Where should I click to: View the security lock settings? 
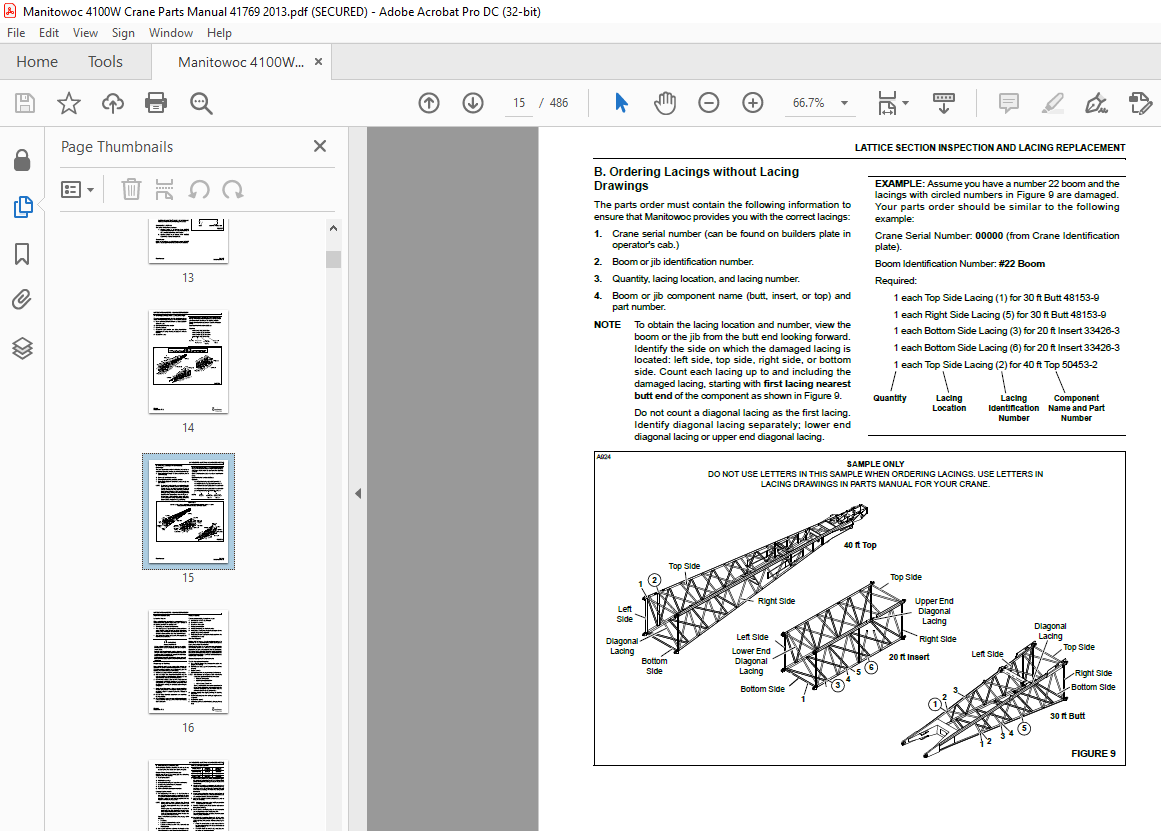pos(22,159)
